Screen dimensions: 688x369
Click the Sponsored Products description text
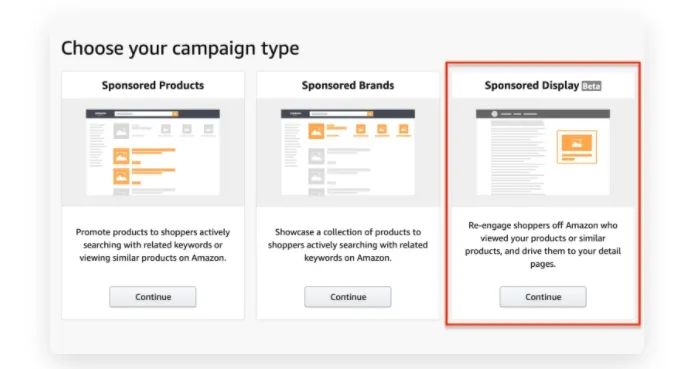[x=153, y=245]
